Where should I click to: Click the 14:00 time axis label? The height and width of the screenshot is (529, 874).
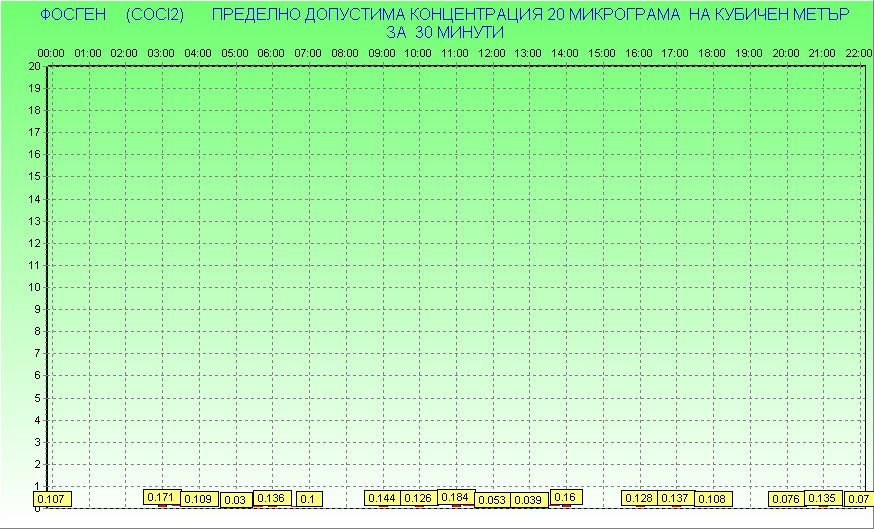pos(565,54)
